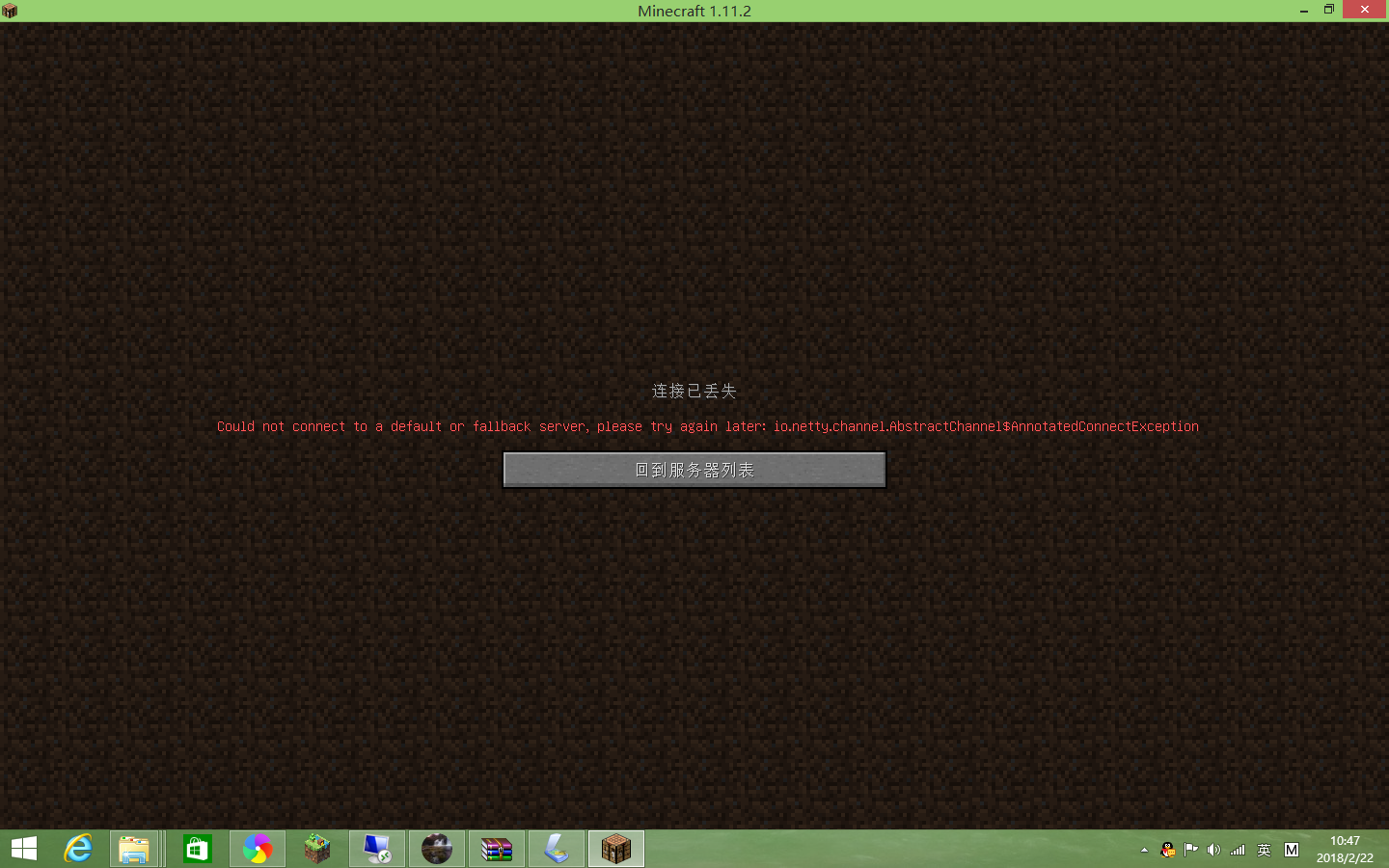
Task: Click the 'Minecraft 1.11.2' window title
Action: (694, 11)
